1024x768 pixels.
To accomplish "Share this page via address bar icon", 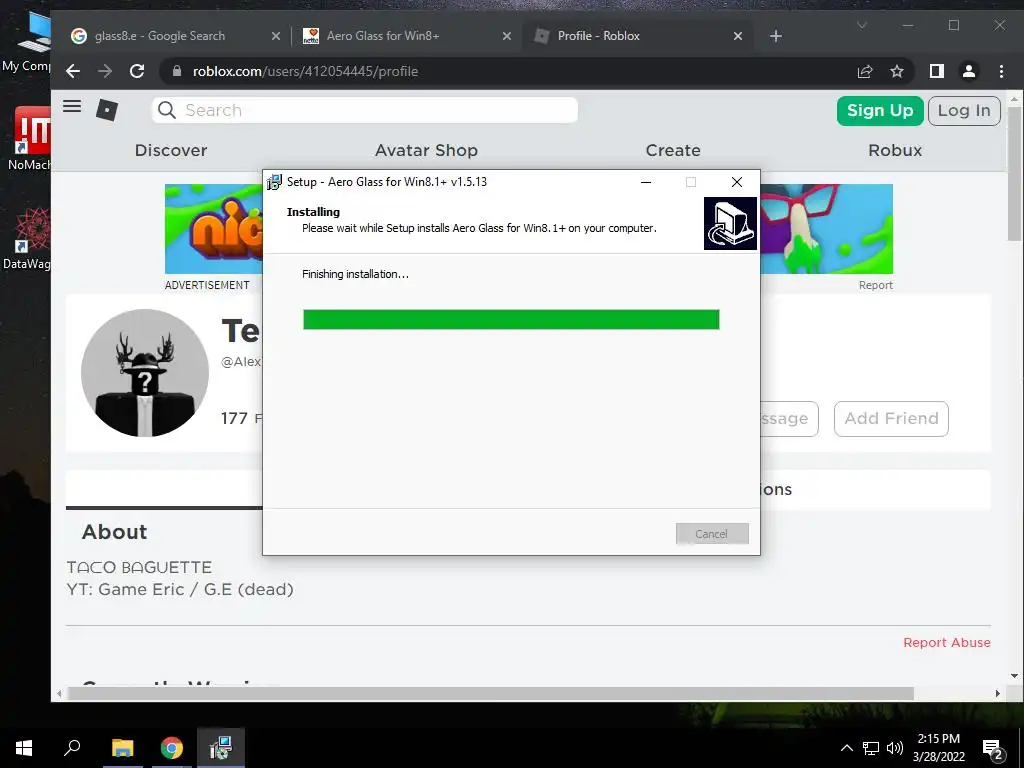I will 865,71.
